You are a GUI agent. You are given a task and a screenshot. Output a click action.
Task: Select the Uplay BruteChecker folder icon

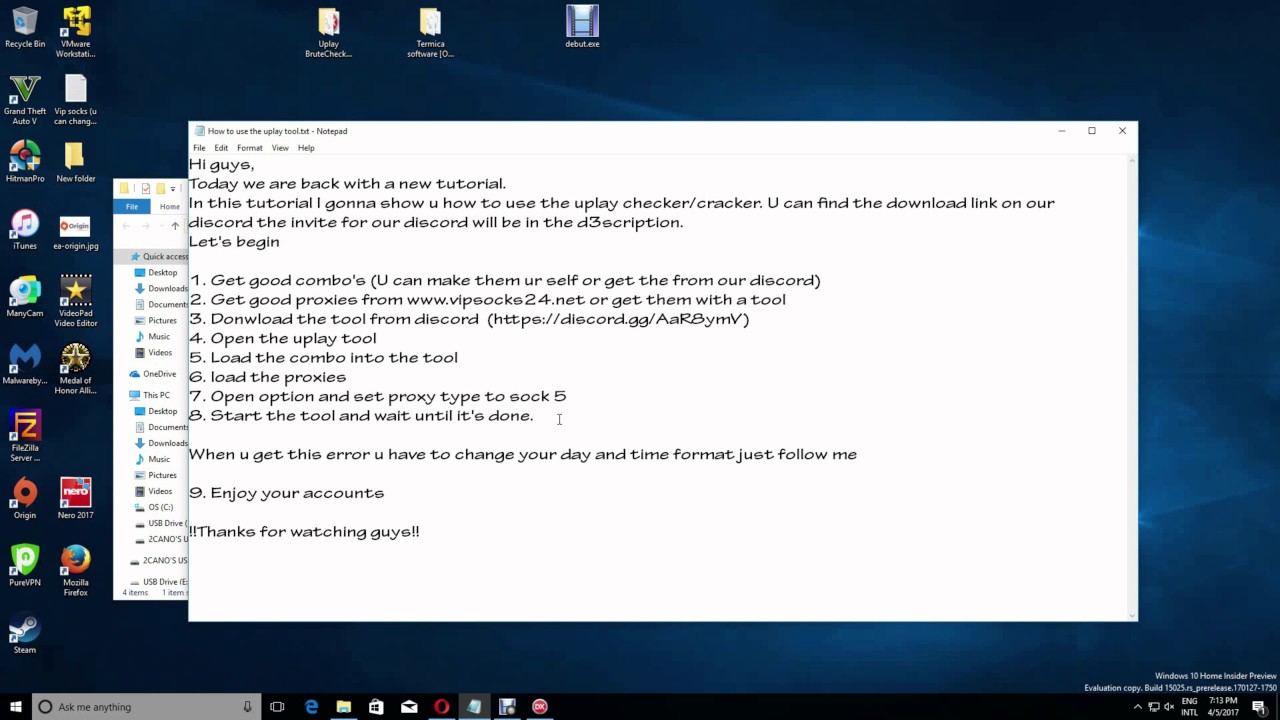(x=328, y=32)
